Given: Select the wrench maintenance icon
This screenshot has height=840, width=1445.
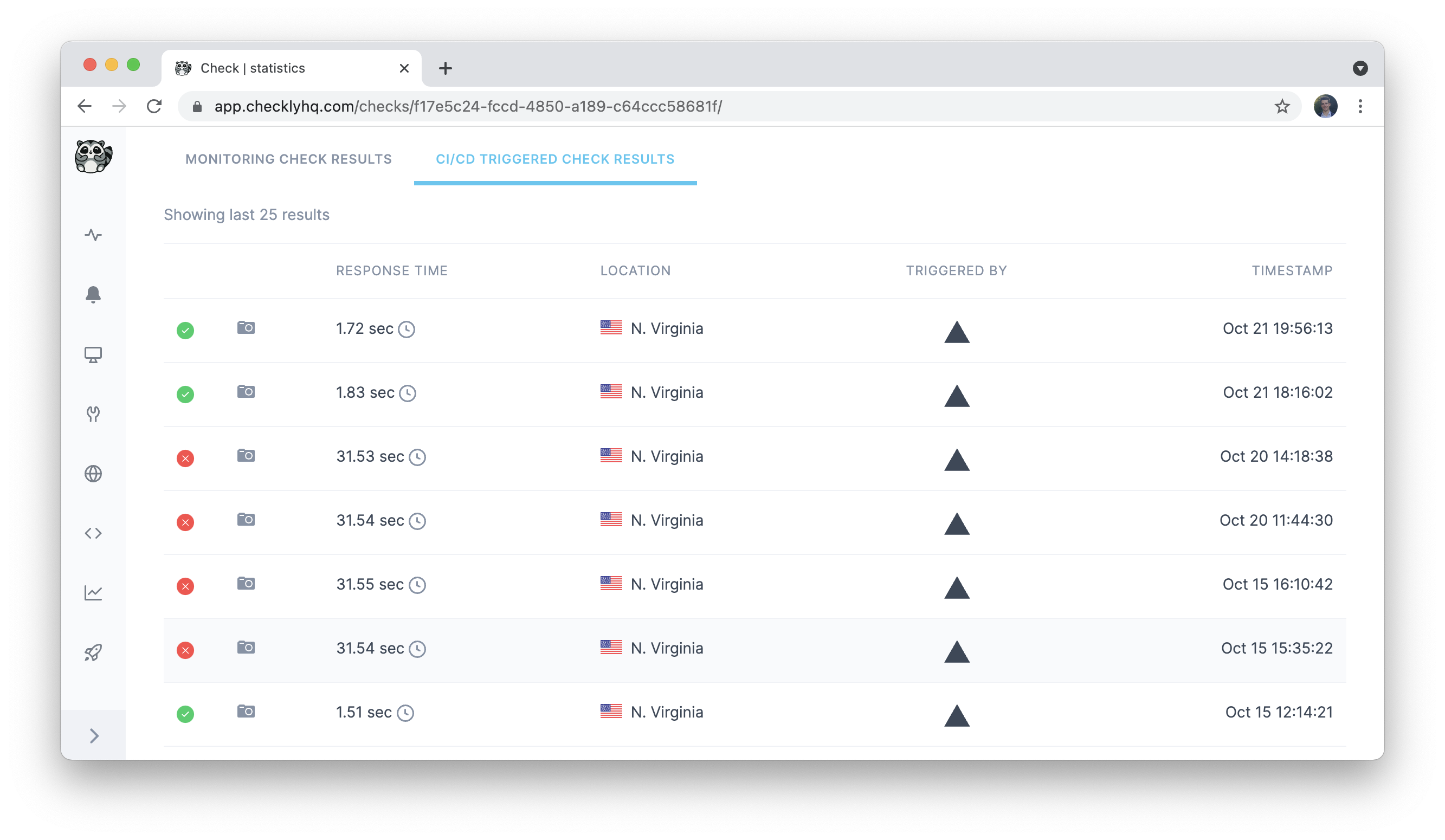Looking at the screenshot, I should click(x=93, y=414).
